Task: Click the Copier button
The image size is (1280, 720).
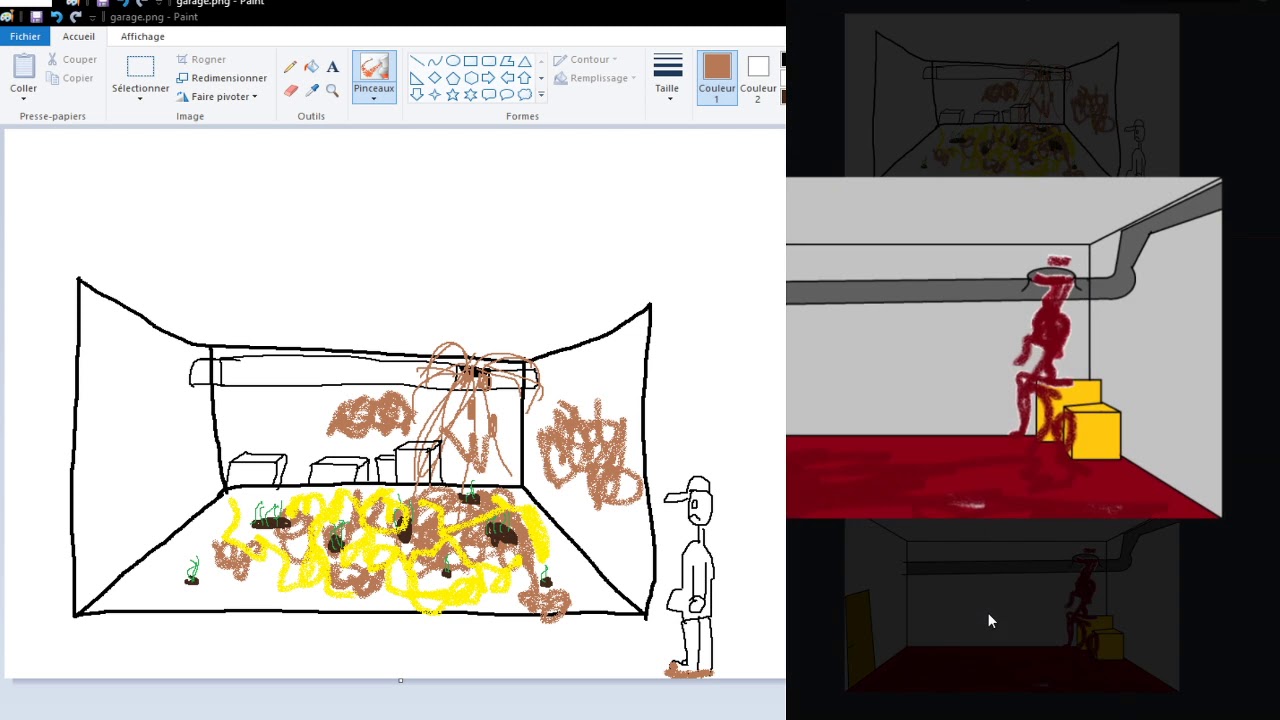Action: click(x=71, y=78)
